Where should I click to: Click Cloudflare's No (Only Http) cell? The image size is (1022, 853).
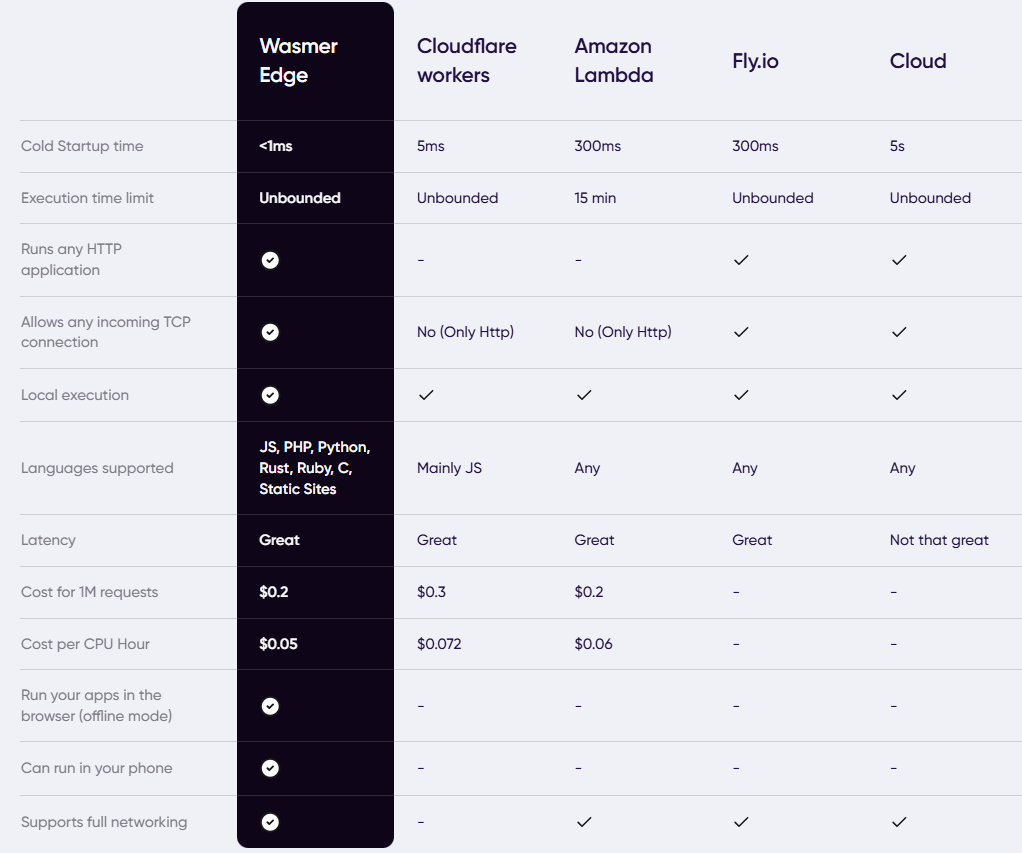(465, 332)
